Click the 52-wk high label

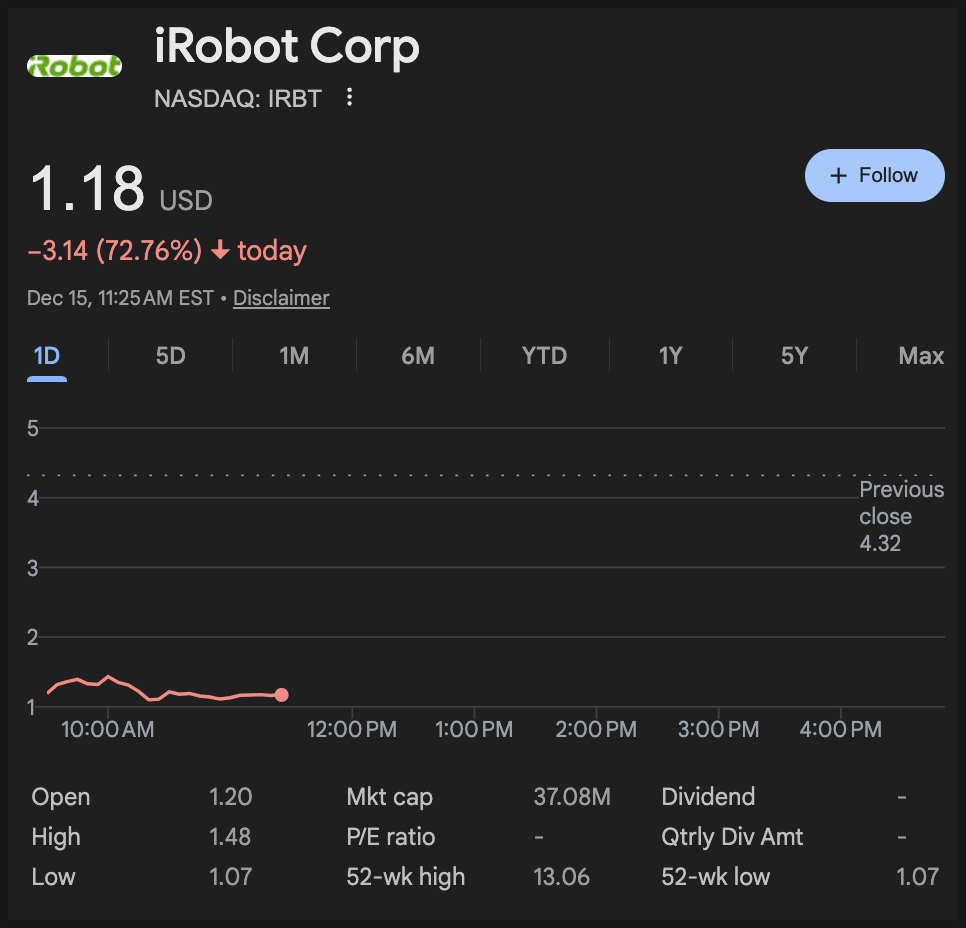tap(405, 877)
